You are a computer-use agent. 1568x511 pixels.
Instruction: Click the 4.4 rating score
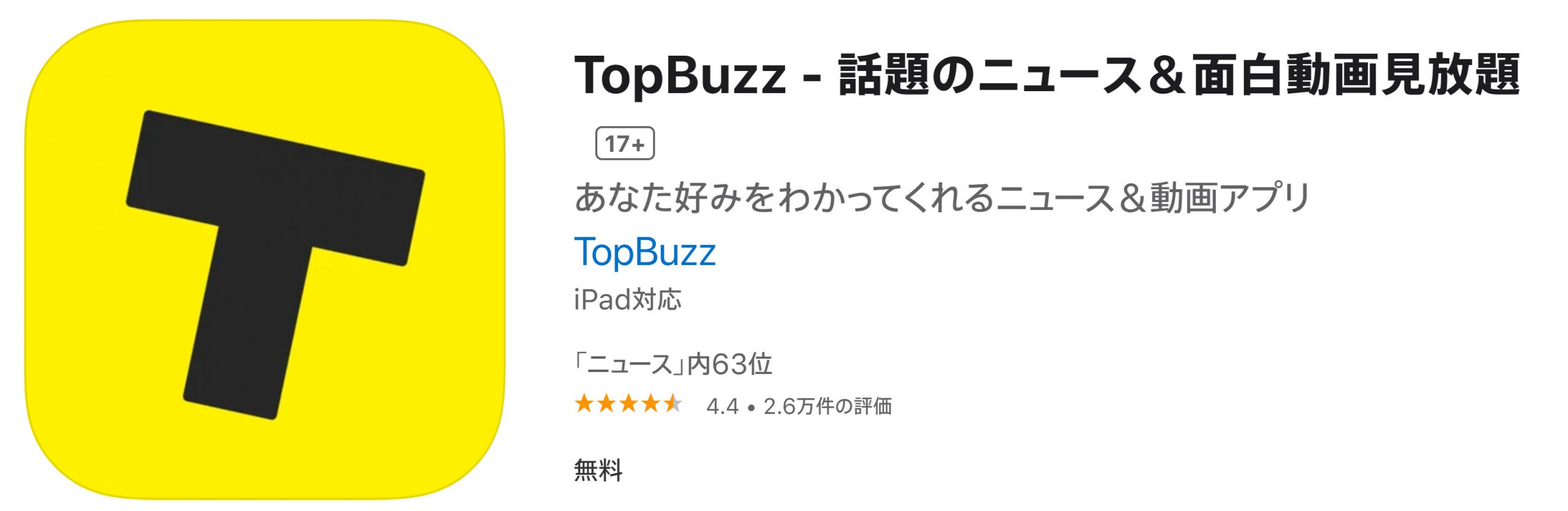tap(722, 406)
